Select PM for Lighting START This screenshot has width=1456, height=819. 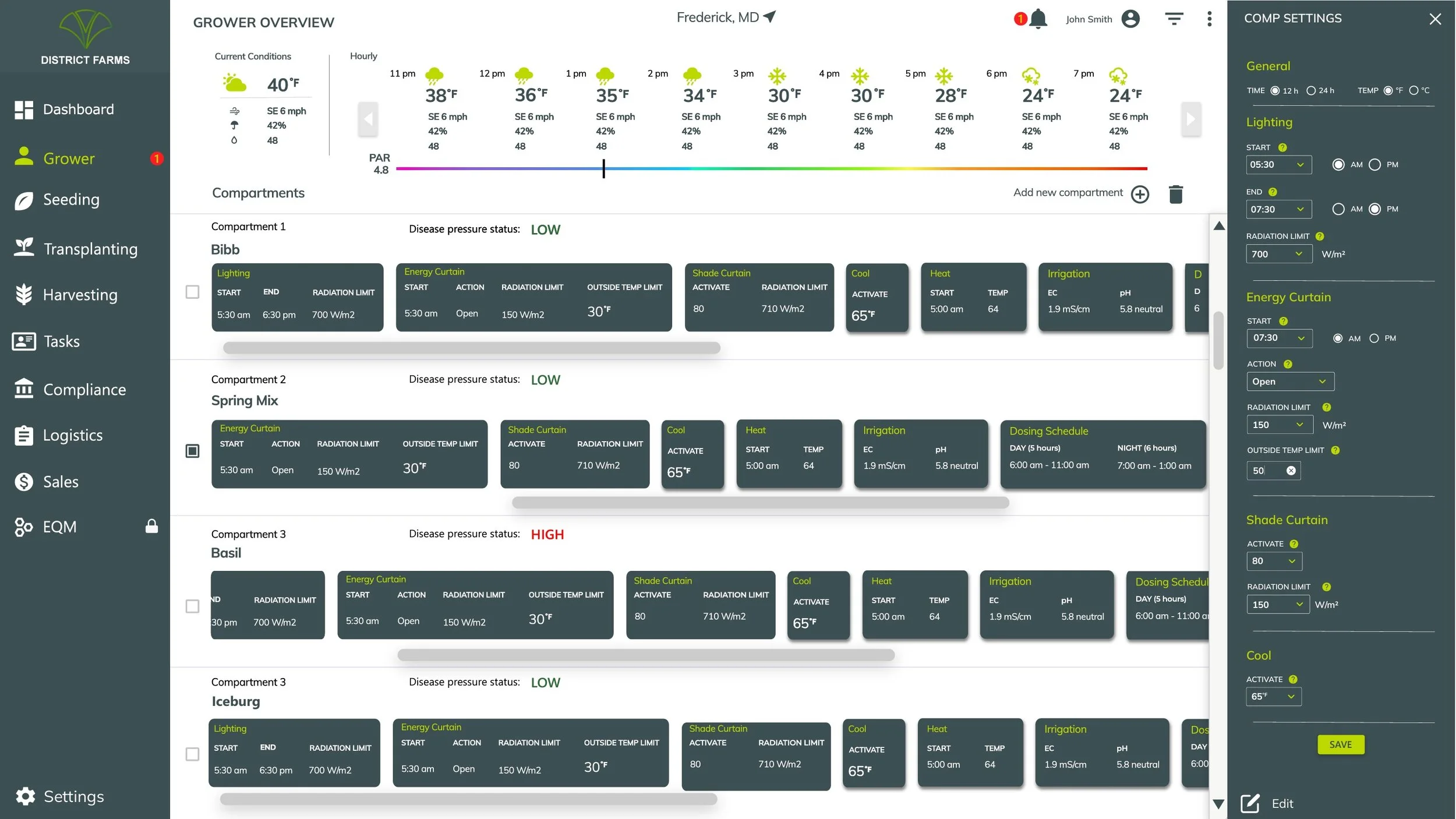click(x=1375, y=165)
